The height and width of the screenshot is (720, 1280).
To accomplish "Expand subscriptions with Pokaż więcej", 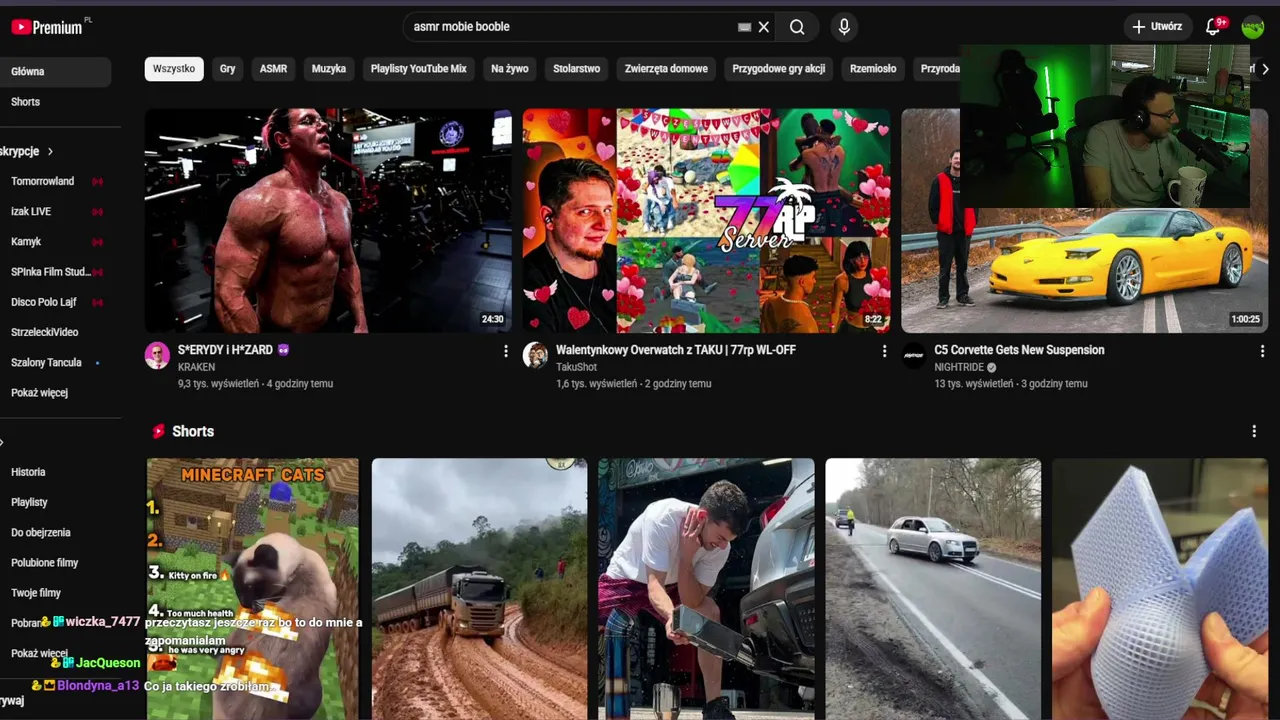I will pos(40,392).
